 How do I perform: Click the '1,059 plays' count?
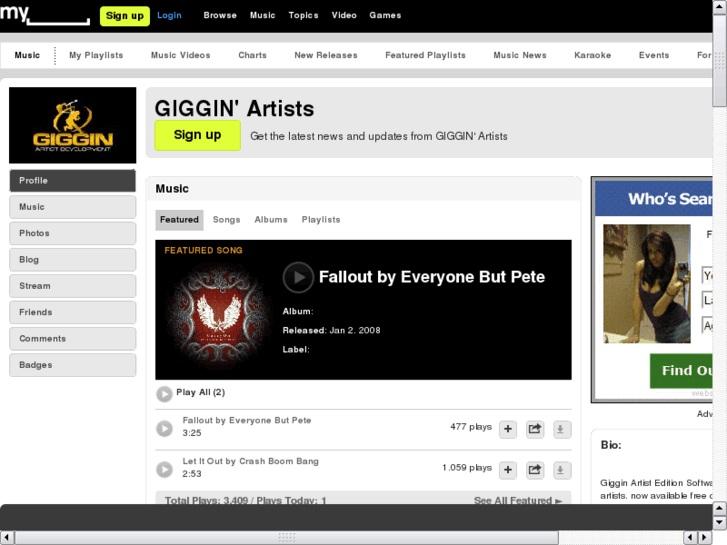point(467,468)
